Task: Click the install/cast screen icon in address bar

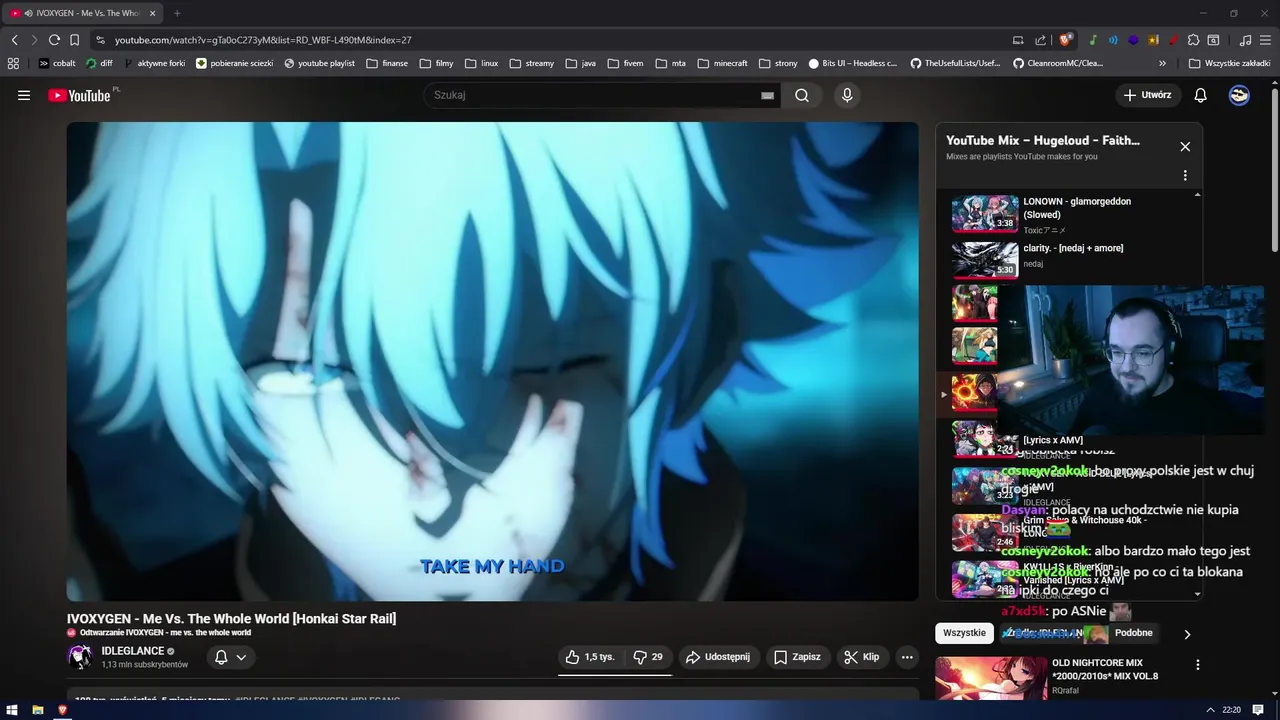Action: tap(1018, 40)
